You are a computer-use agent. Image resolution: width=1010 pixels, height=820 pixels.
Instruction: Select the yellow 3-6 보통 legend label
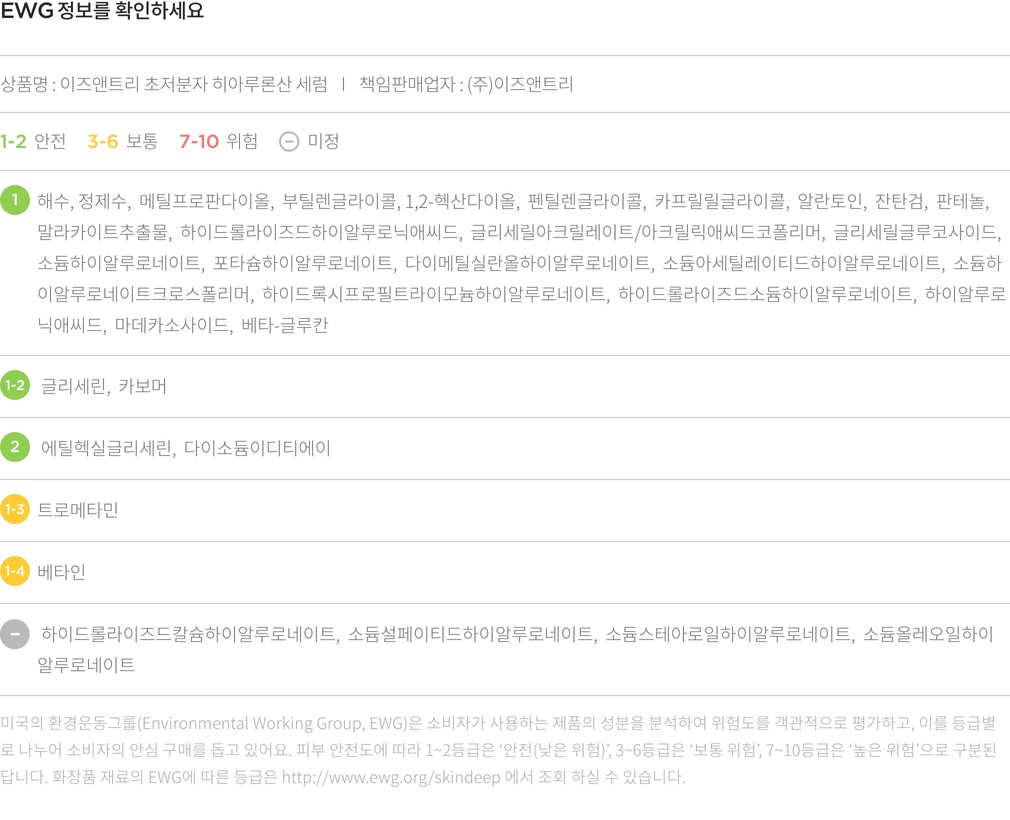122,142
